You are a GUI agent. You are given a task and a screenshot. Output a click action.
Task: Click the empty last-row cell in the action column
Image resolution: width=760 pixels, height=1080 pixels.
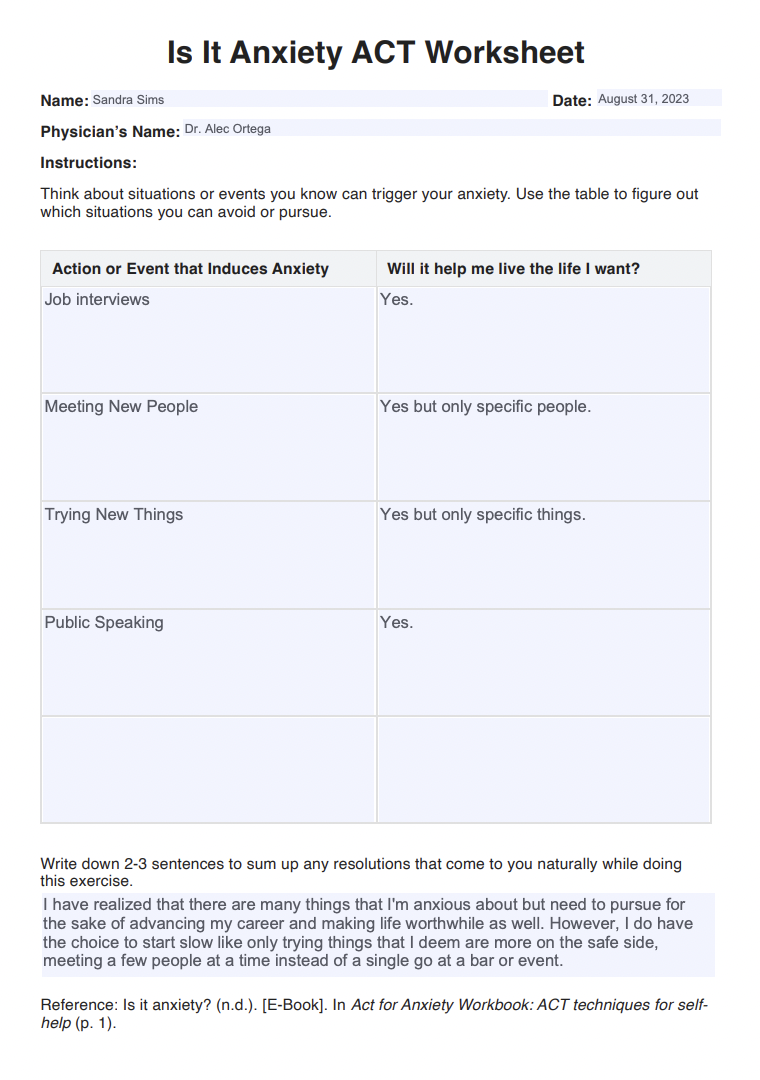click(x=208, y=769)
